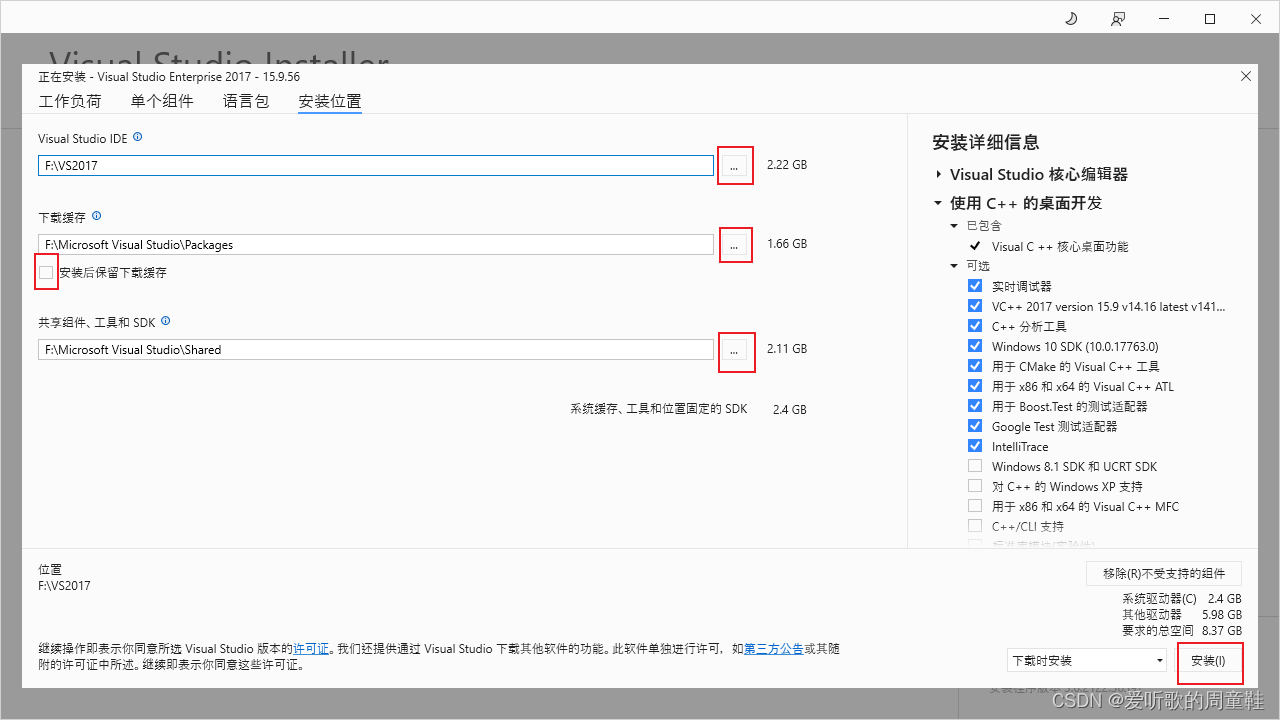Expand Visual Studio 核心编辑器
This screenshot has width=1280, height=720.
[x=937, y=173]
